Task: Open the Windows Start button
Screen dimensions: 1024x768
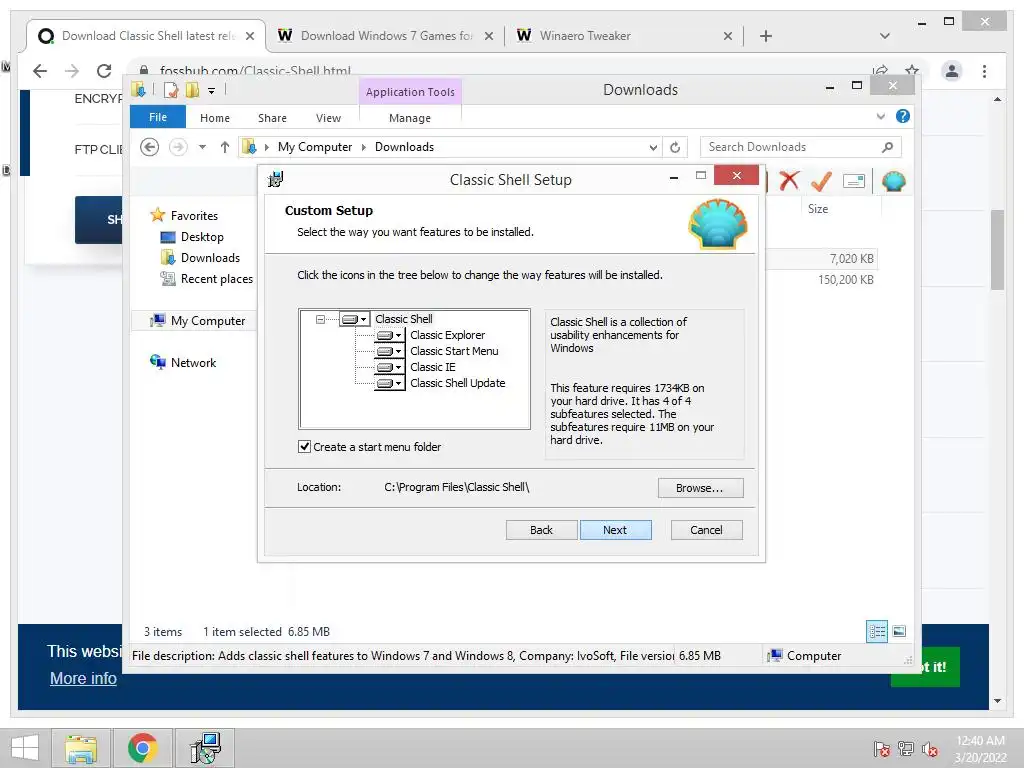Action: tap(25, 748)
